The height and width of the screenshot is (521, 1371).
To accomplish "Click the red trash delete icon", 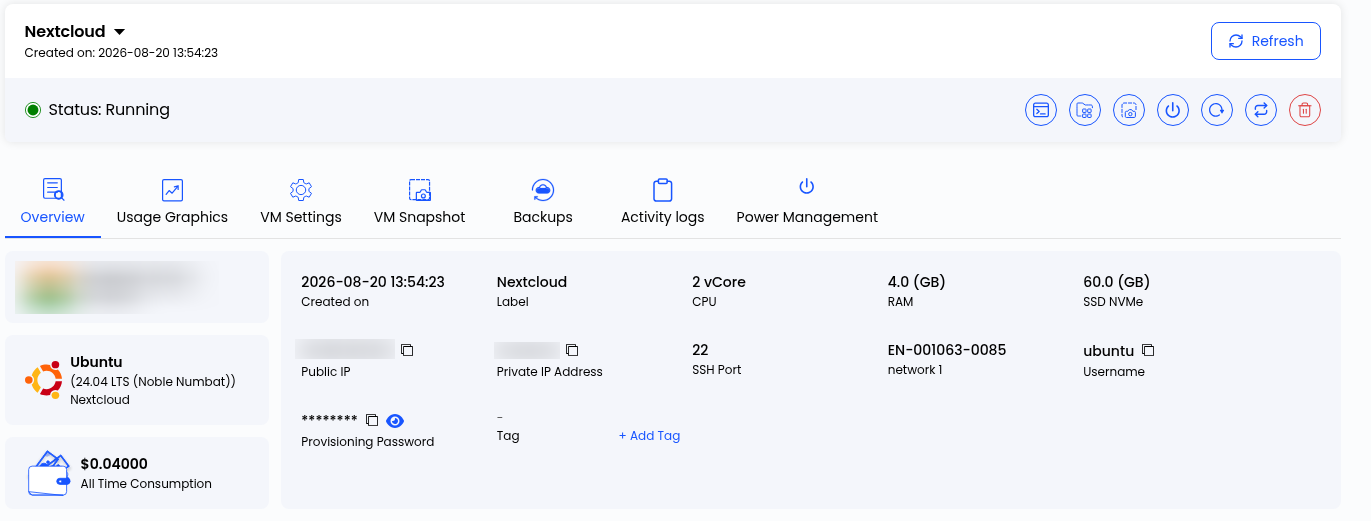I will 1305,110.
